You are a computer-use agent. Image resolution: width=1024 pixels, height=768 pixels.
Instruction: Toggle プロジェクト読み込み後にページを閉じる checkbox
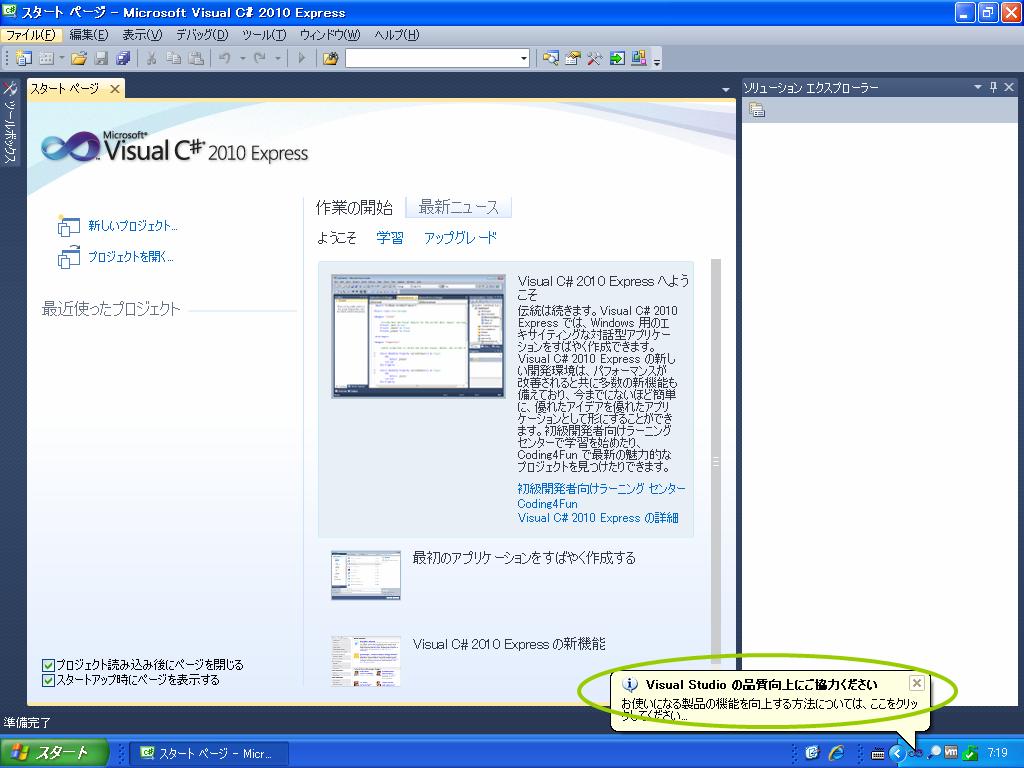pyautogui.click(x=48, y=665)
